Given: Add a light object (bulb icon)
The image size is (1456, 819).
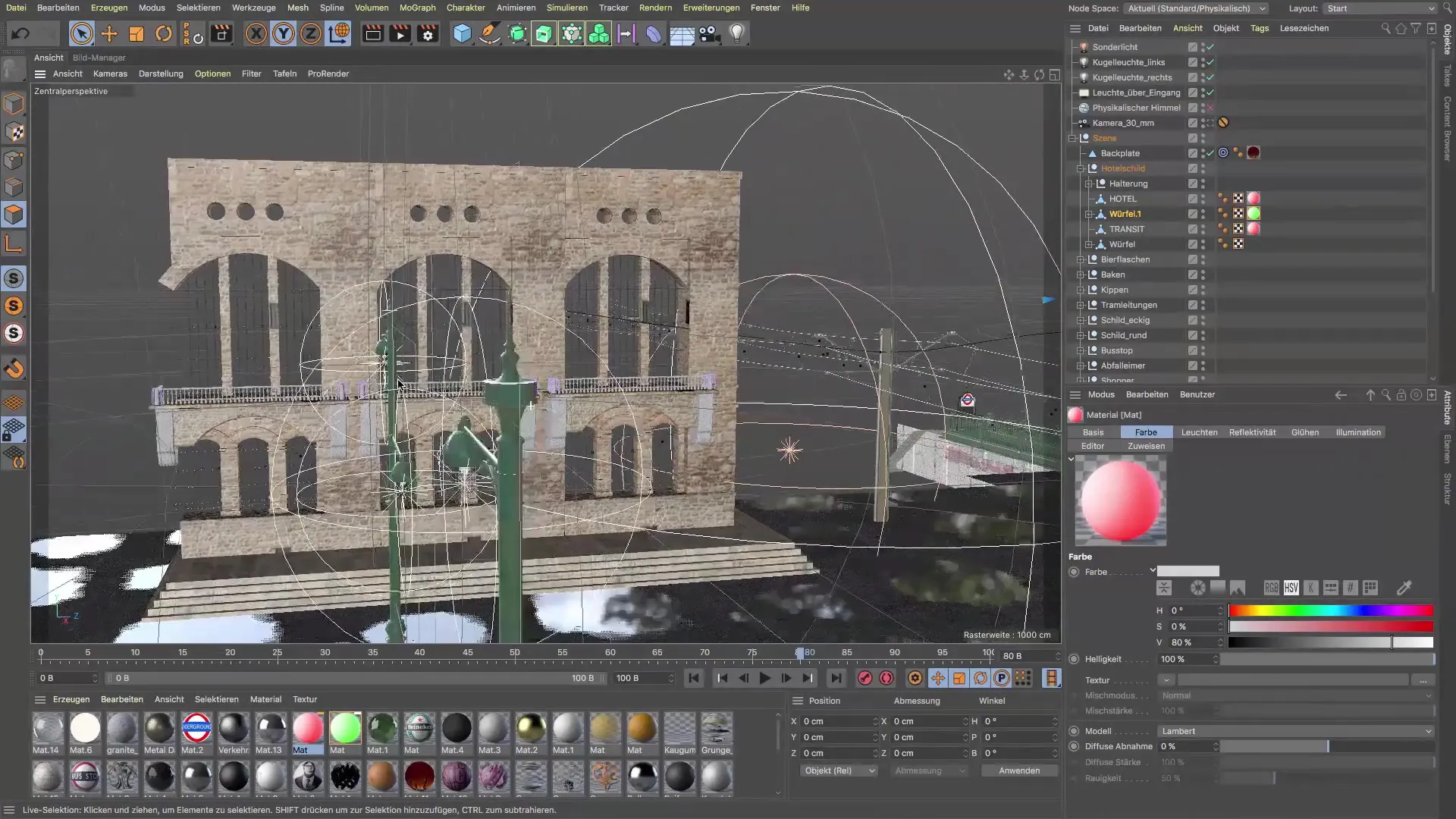Looking at the screenshot, I should coord(736,34).
